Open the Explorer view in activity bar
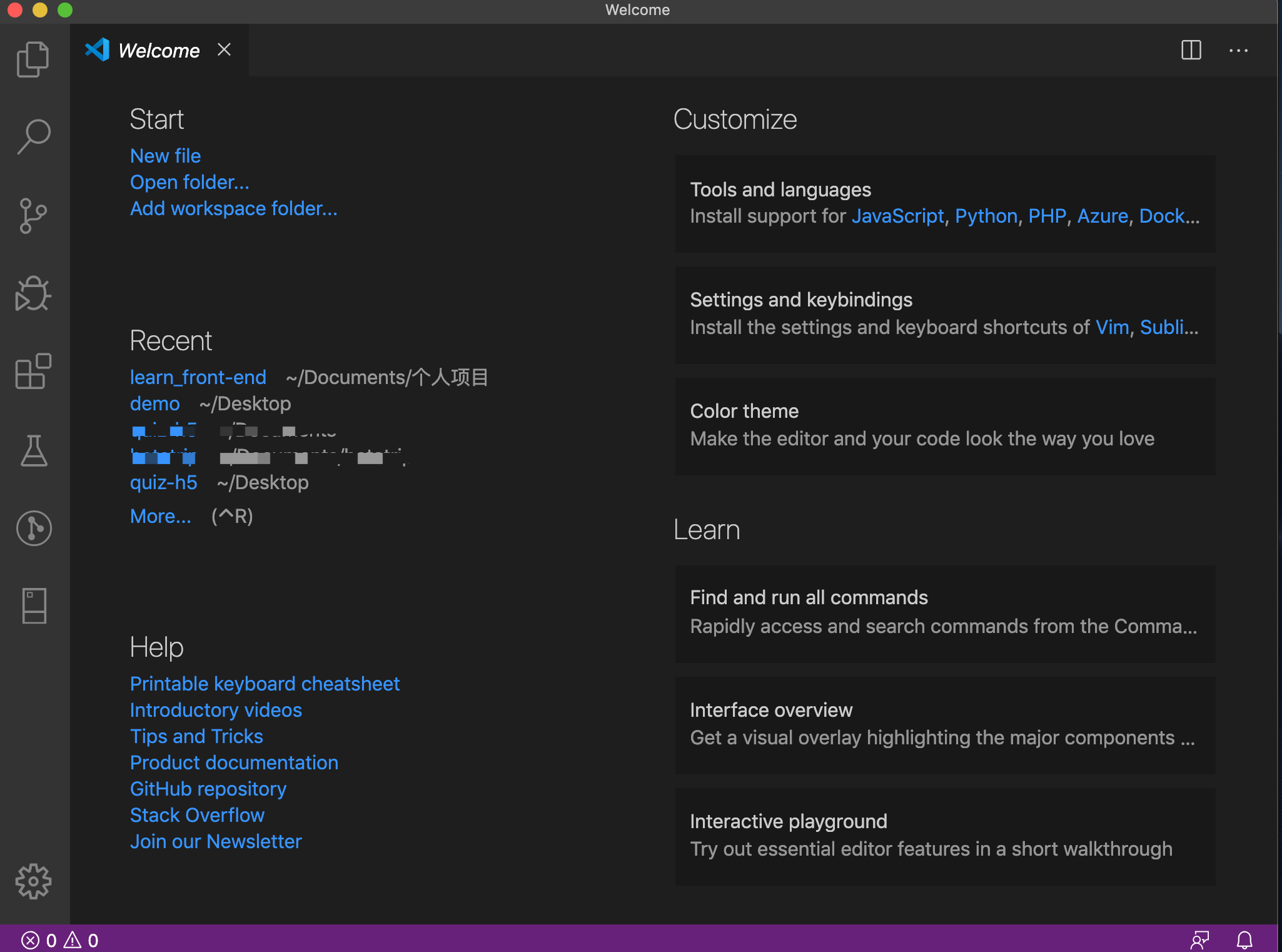The width and height of the screenshot is (1282, 952). coord(34,59)
